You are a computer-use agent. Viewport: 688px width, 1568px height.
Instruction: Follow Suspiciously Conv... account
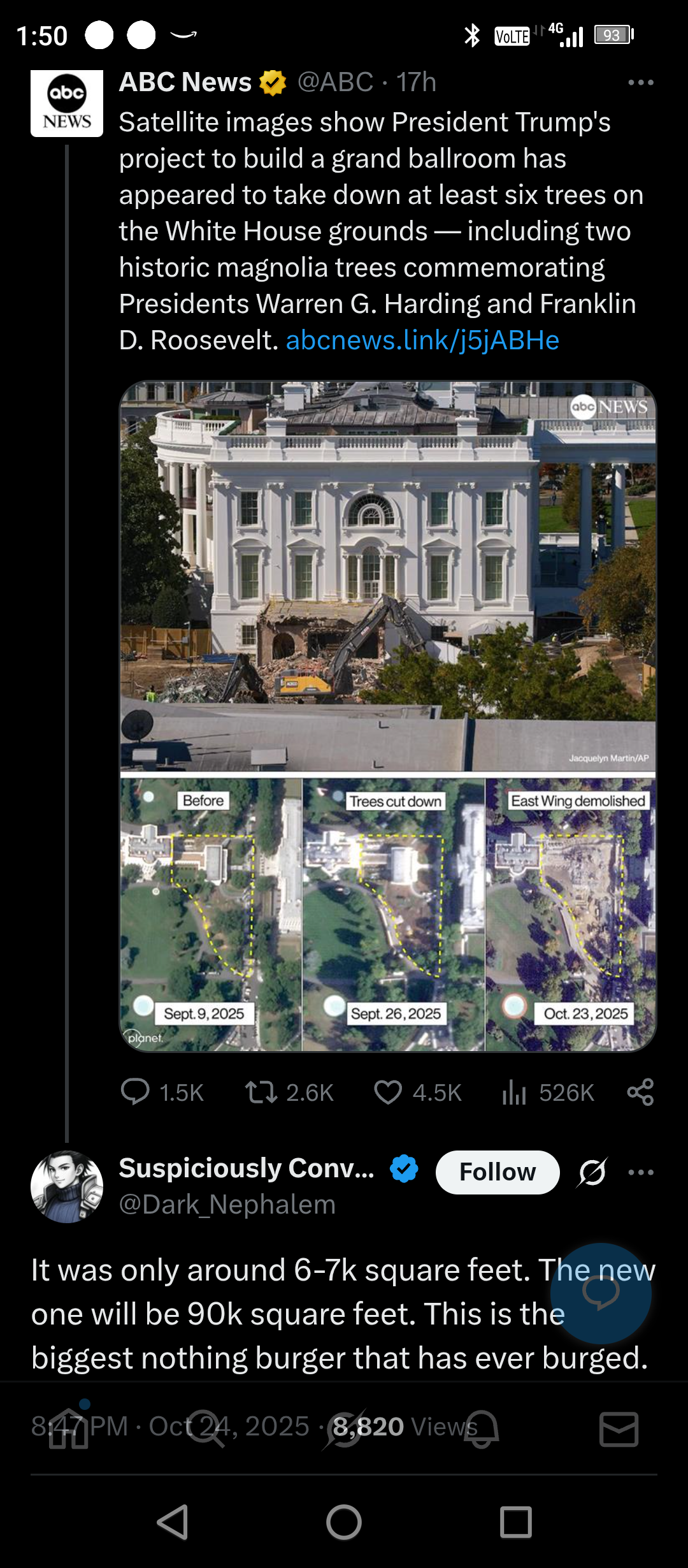(x=498, y=1172)
